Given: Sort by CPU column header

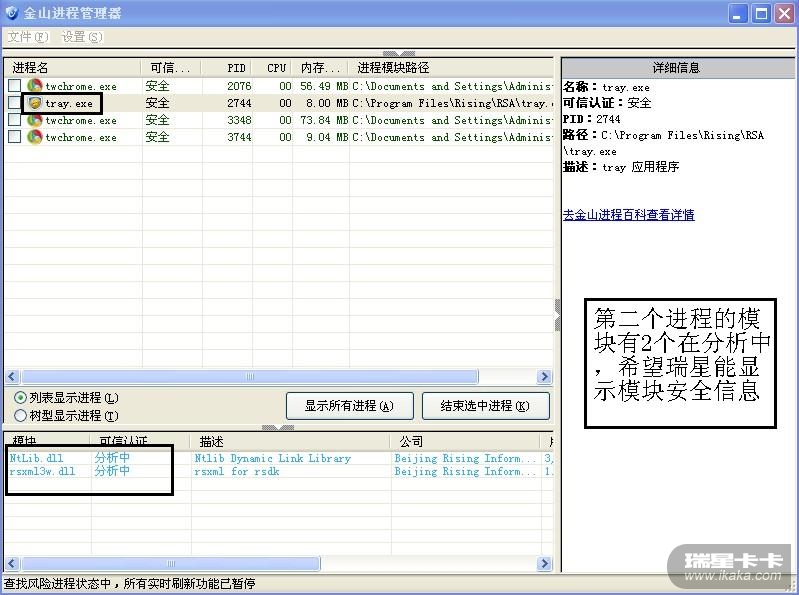Looking at the screenshot, I should [272, 67].
